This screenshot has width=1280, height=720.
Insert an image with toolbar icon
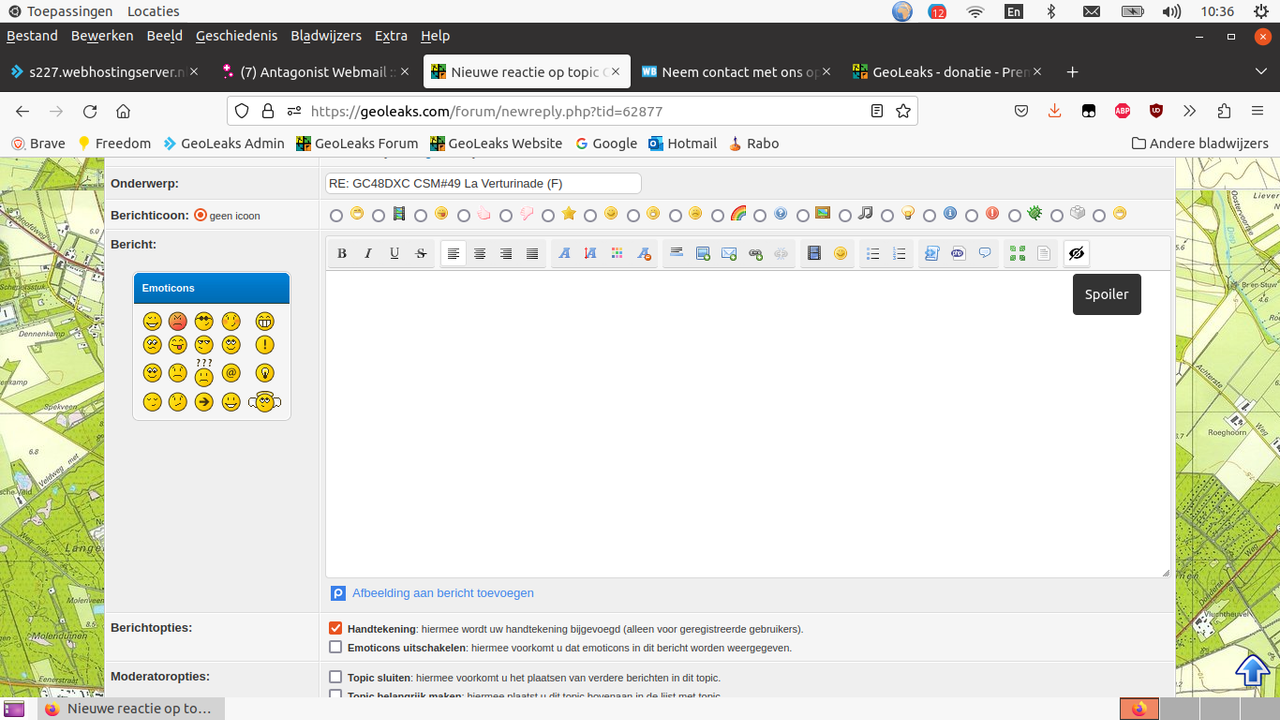click(x=703, y=254)
